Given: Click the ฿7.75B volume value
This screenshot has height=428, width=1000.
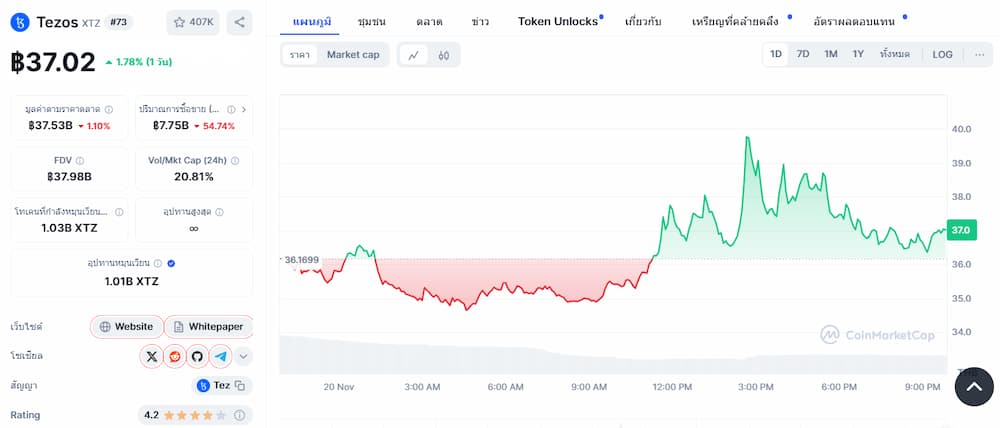Looking at the screenshot, I should 171,126.
